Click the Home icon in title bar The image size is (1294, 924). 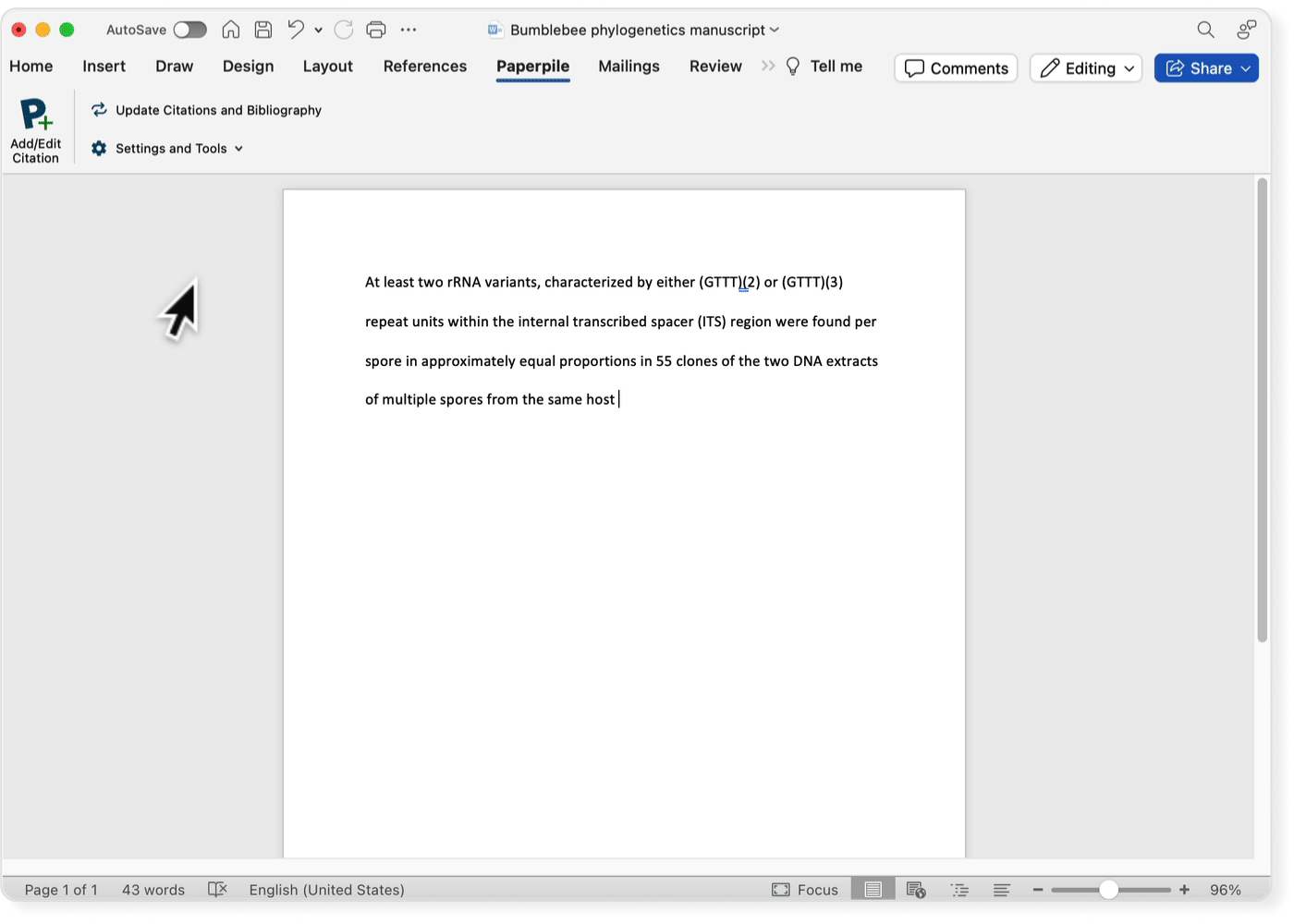[231, 30]
